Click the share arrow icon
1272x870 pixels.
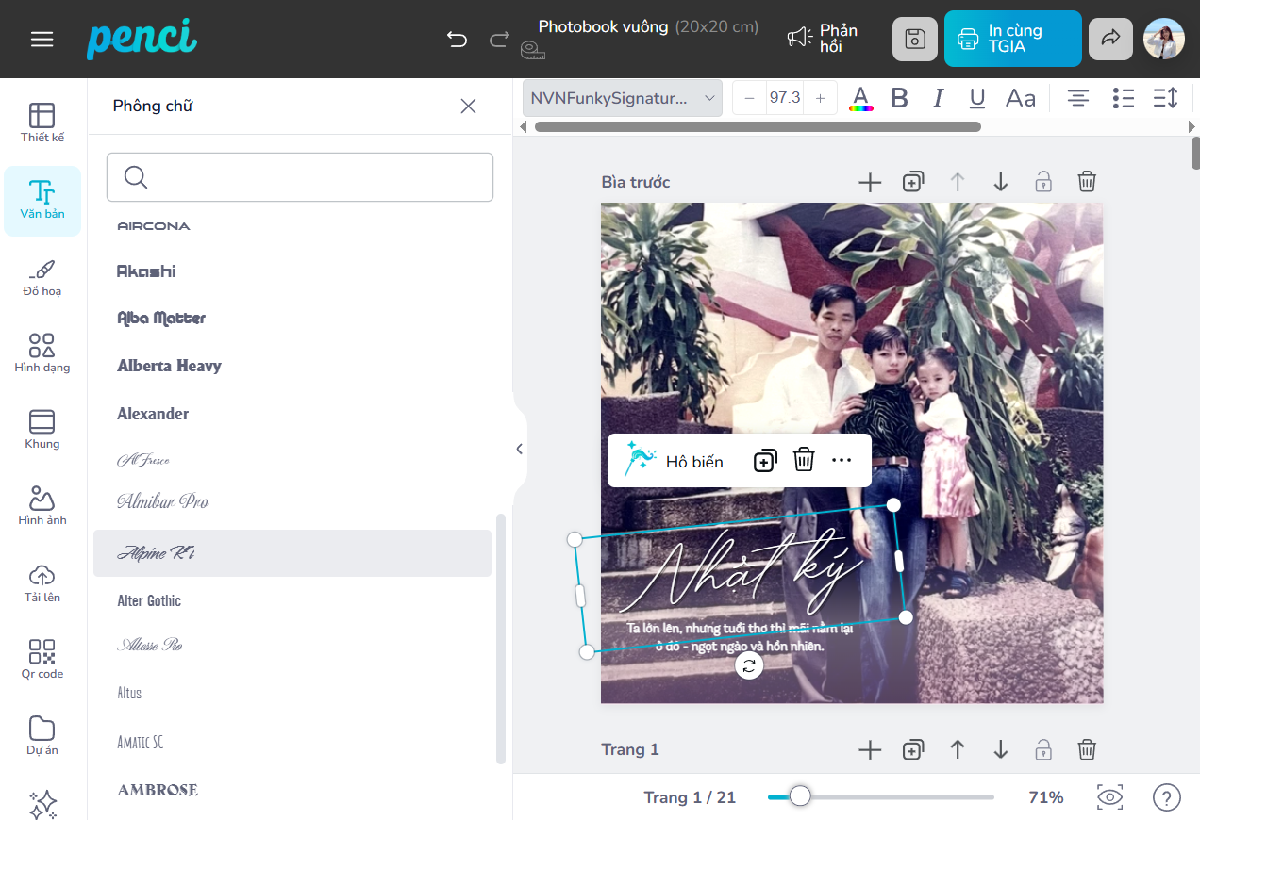click(x=1111, y=39)
